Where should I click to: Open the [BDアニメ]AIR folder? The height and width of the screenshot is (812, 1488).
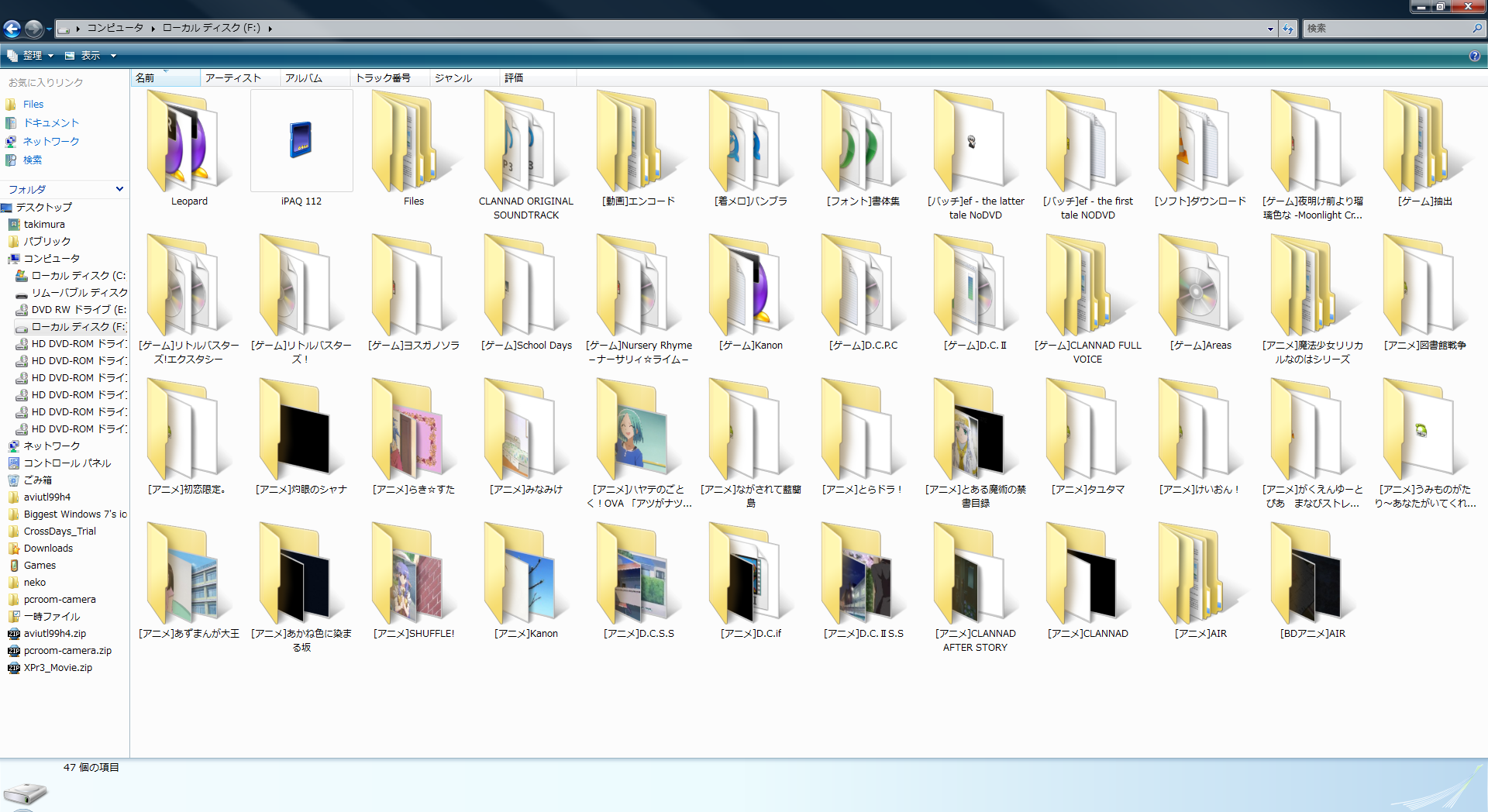click(x=1313, y=574)
